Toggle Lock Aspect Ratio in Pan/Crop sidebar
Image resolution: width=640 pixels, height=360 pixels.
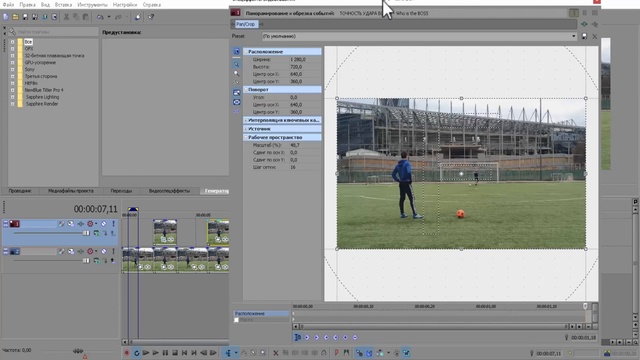click(x=236, y=93)
